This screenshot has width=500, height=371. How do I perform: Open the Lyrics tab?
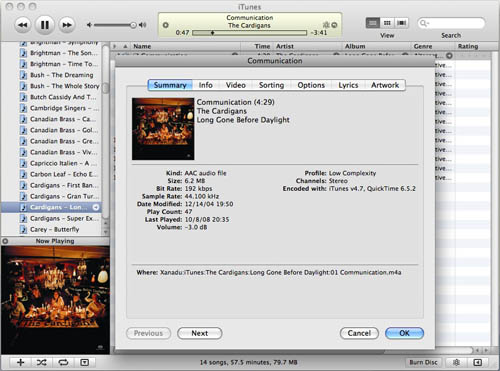(x=348, y=85)
